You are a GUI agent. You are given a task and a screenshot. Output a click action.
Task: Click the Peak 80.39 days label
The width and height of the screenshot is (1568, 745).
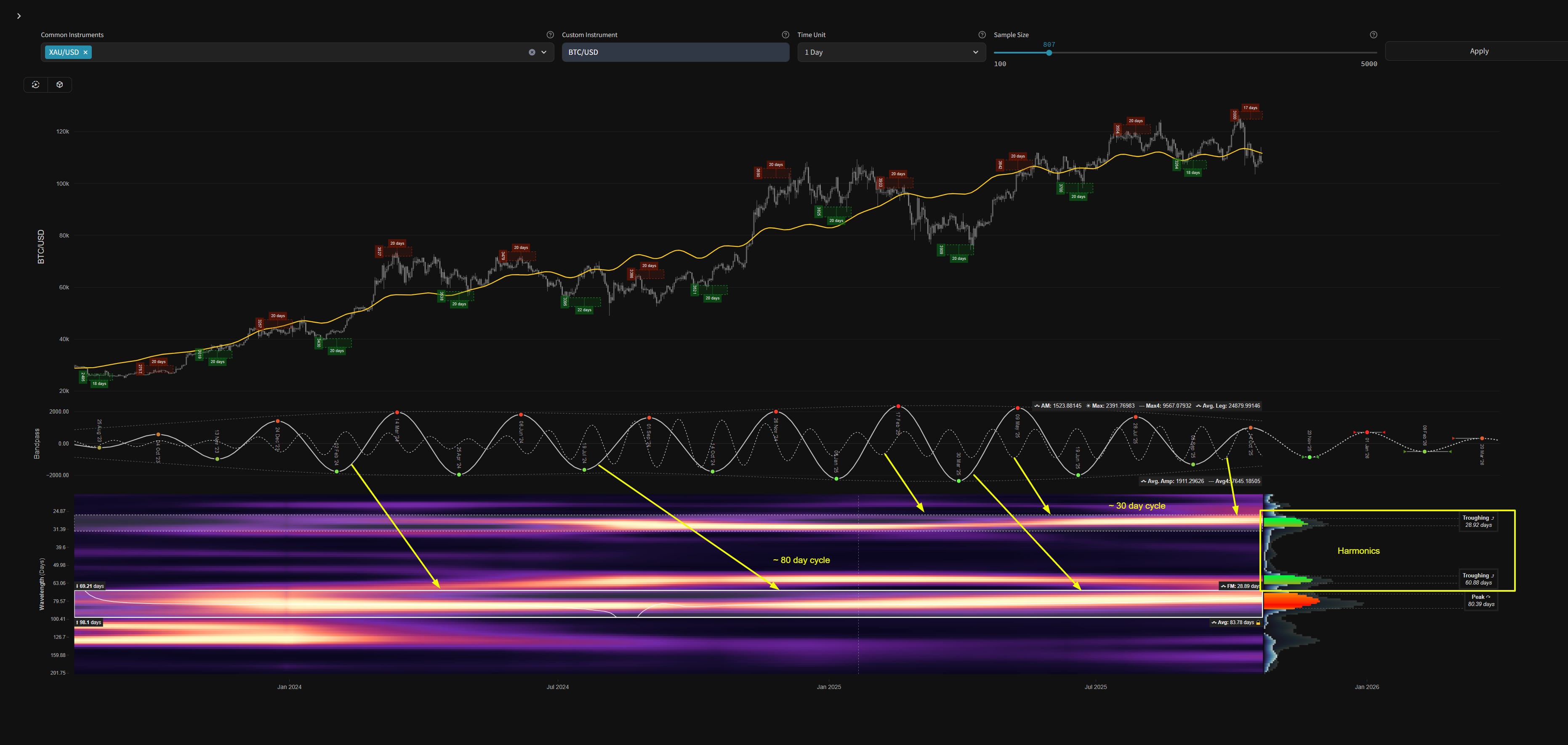[x=1481, y=601]
